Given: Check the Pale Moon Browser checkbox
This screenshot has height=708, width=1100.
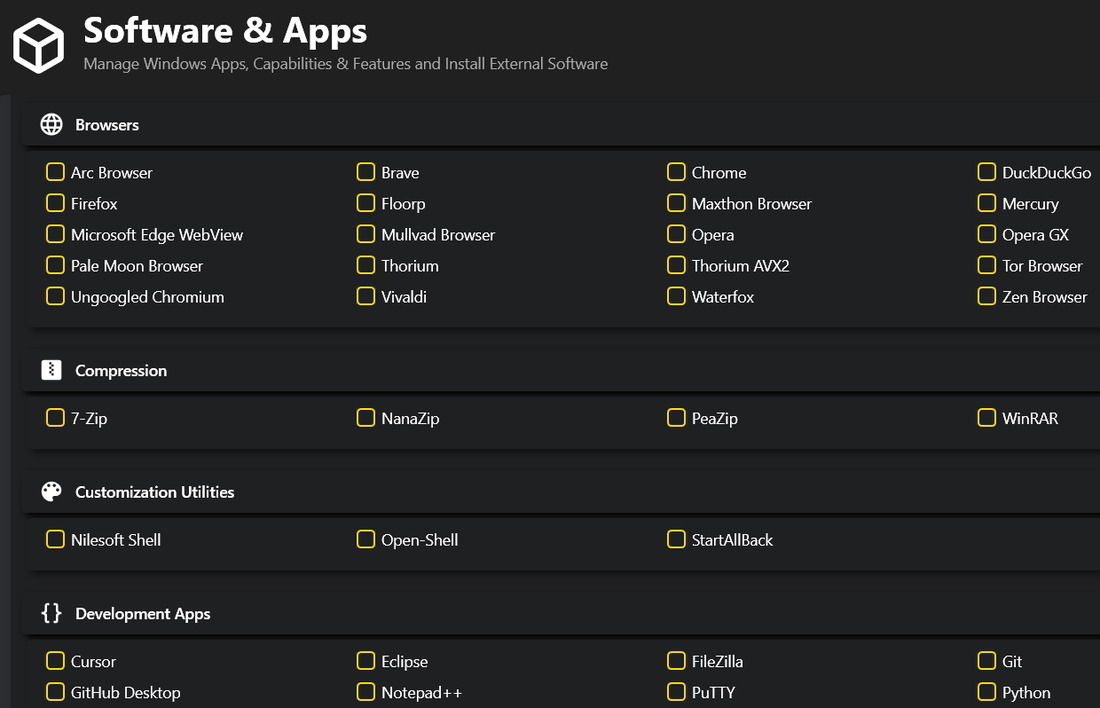Looking at the screenshot, I should [x=55, y=265].
